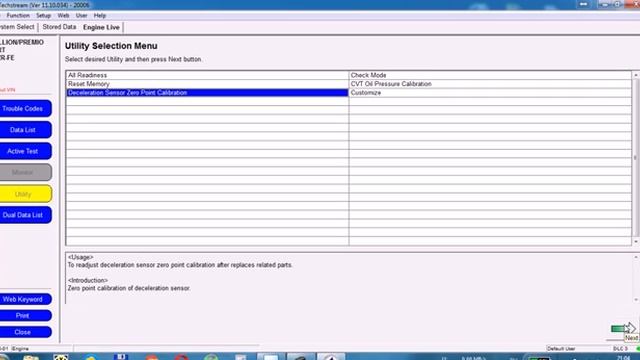Click the utility list scrollbar up arrow
640x360 pixels.
coord(636,75)
